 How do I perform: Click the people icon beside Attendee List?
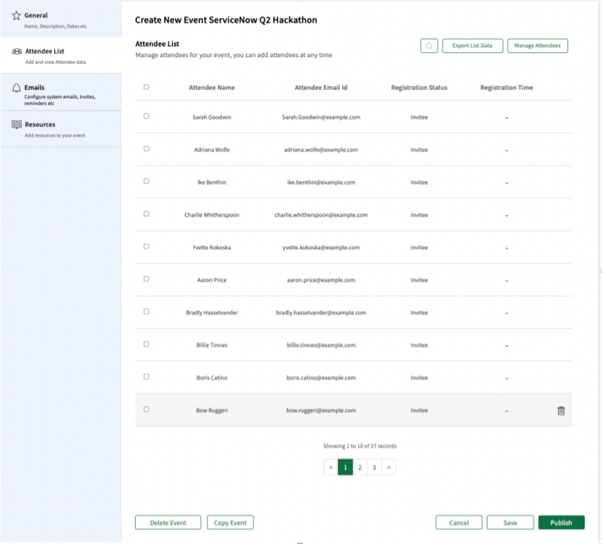17,51
